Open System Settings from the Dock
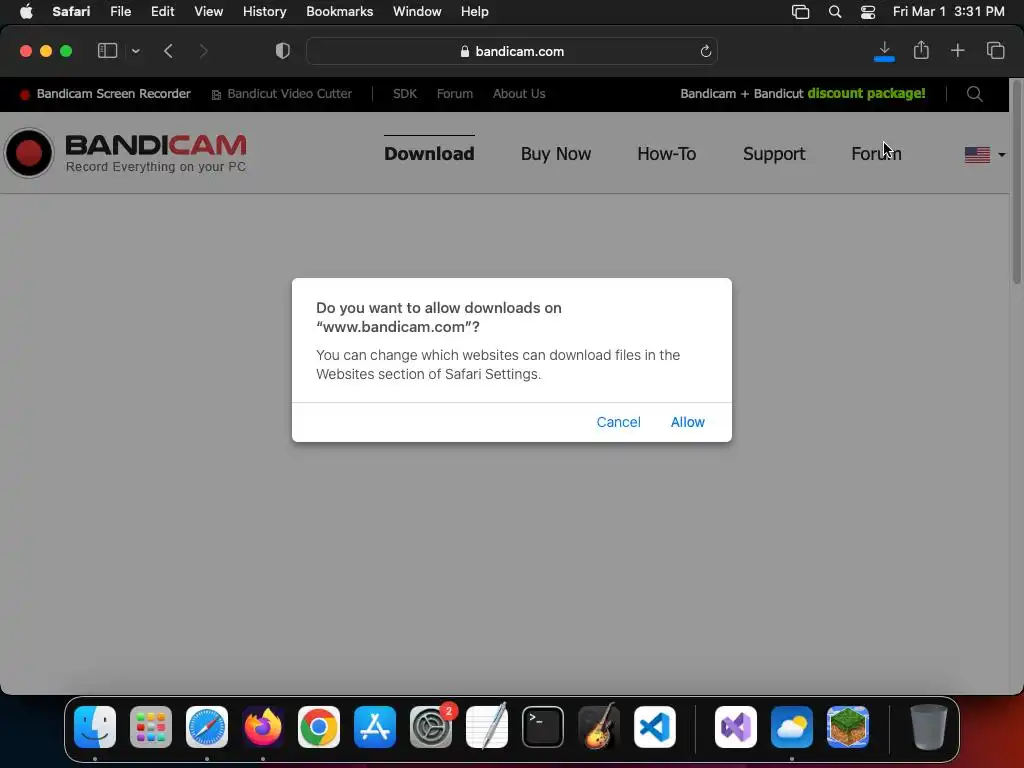Viewport: 1024px width, 768px height. click(431, 726)
